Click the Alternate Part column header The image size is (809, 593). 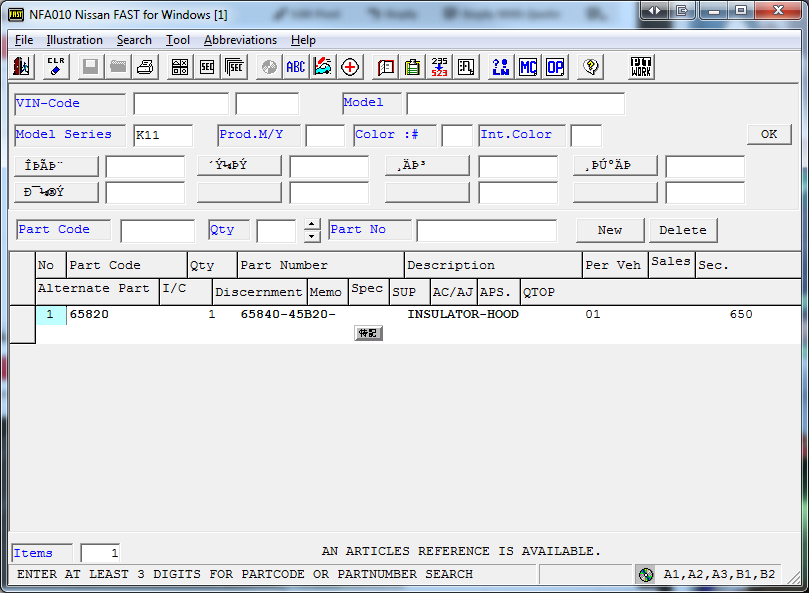pyautogui.click(x=98, y=292)
